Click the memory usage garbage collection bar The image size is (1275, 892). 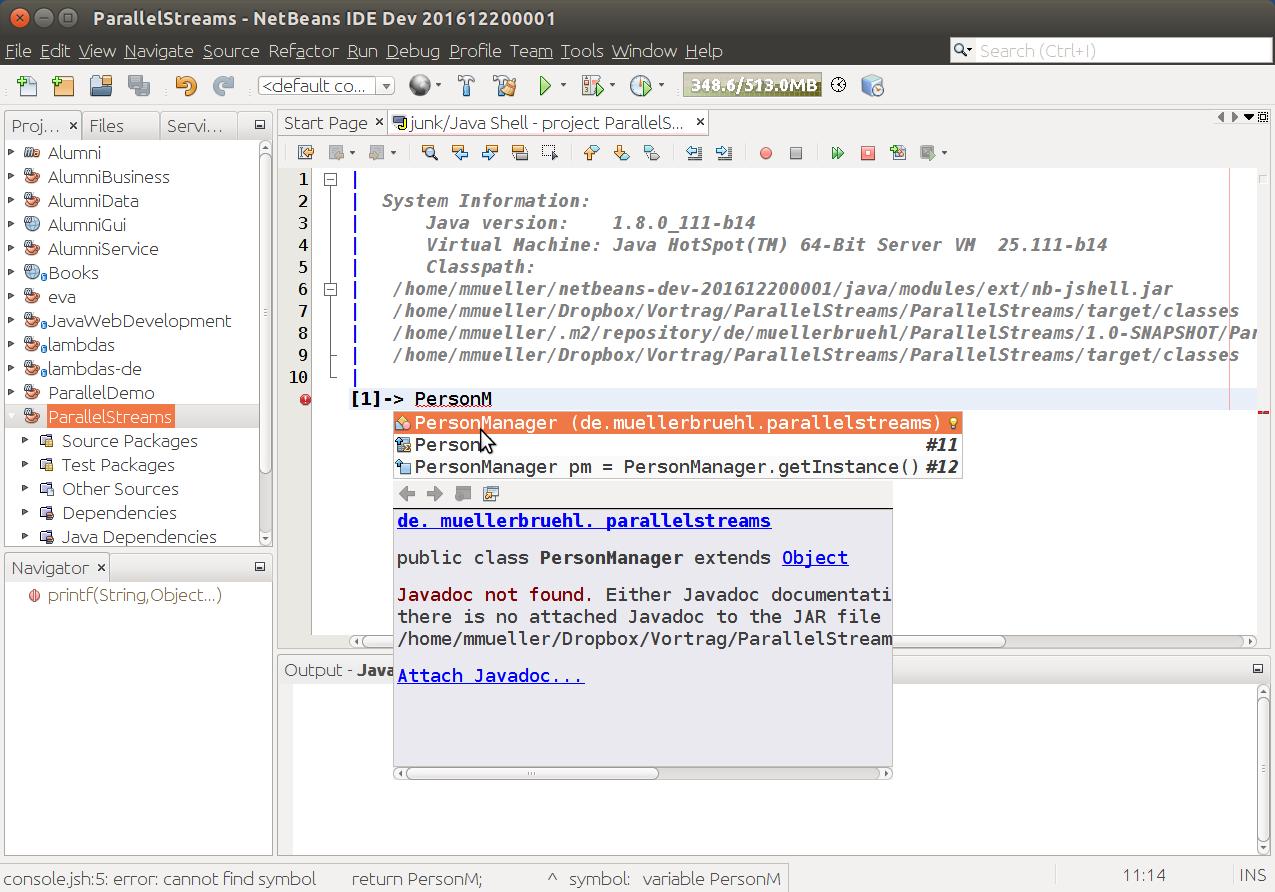pyautogui.click(x=752, y=86)
